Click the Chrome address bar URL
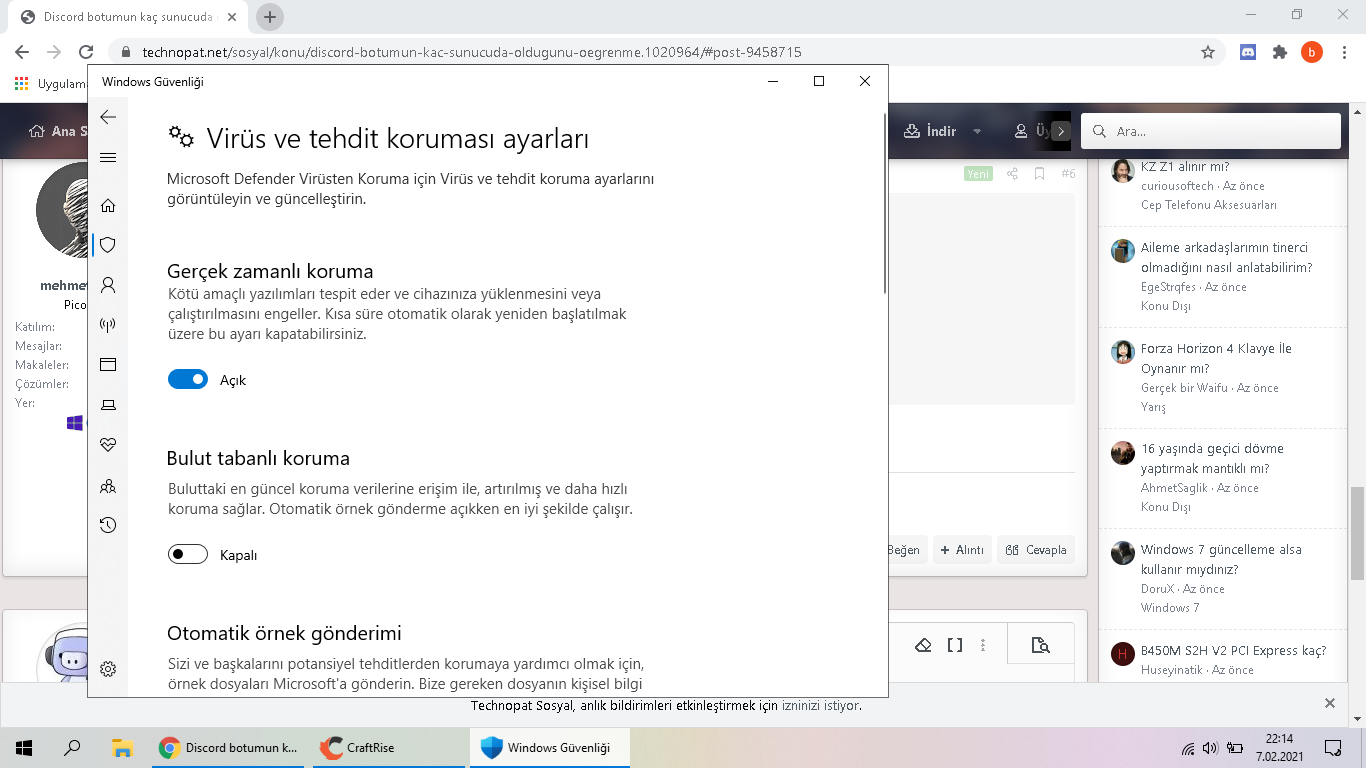 pyautogui.click(x=472, y=52)
